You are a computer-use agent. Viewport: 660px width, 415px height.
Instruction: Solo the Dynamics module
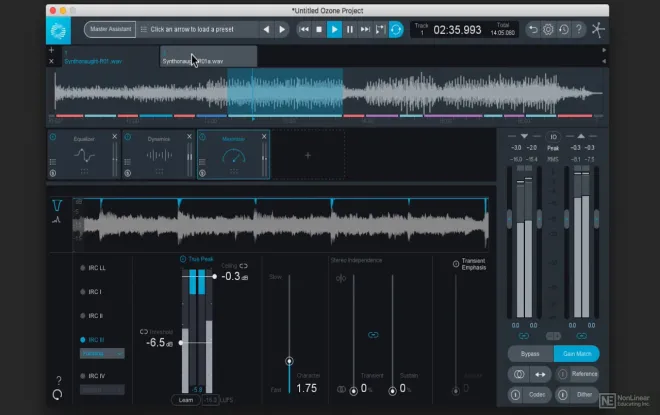tap(128, 173)
